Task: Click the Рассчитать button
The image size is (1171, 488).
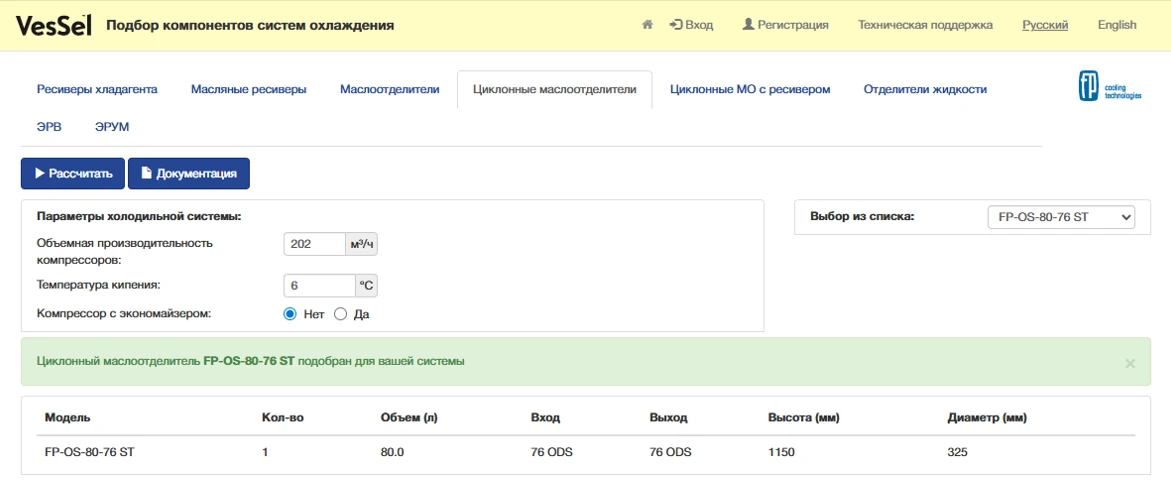Action: coord(72,173)
